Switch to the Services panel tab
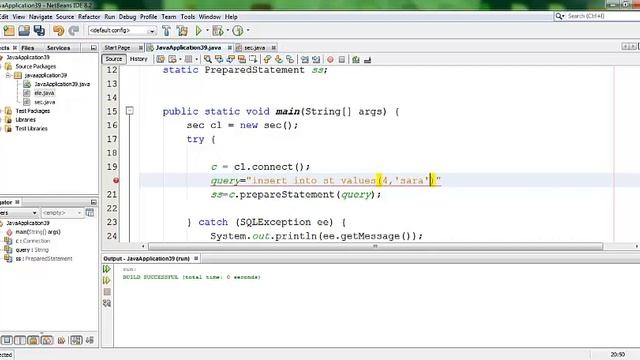This screenshot has height=360, width=640. coord(58,48)
